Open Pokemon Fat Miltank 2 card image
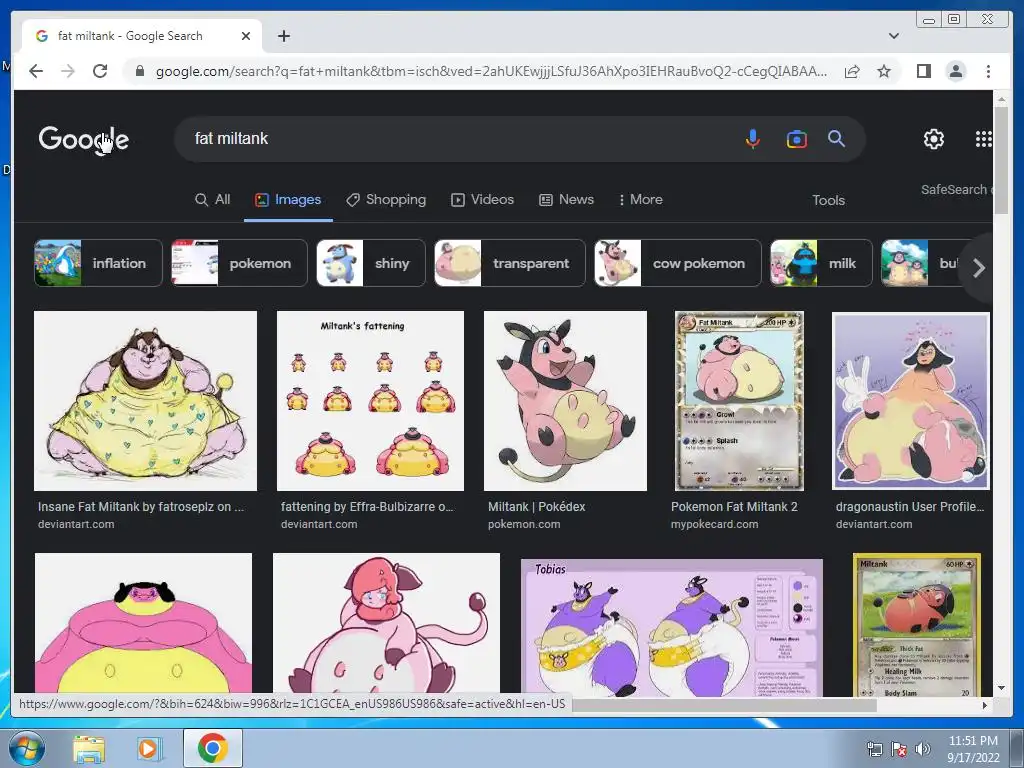Screen dimensions: 1024x768 pos(739,400)
